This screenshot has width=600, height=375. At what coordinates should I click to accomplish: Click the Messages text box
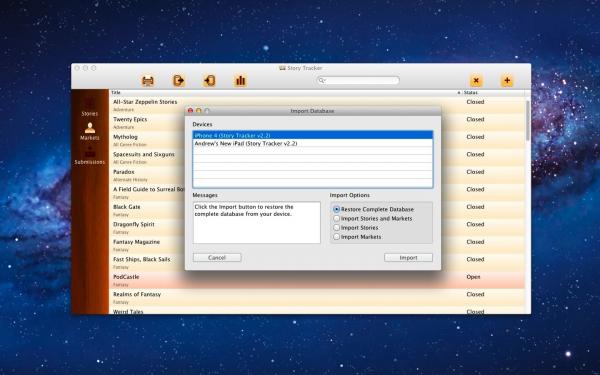coord(256,222)
